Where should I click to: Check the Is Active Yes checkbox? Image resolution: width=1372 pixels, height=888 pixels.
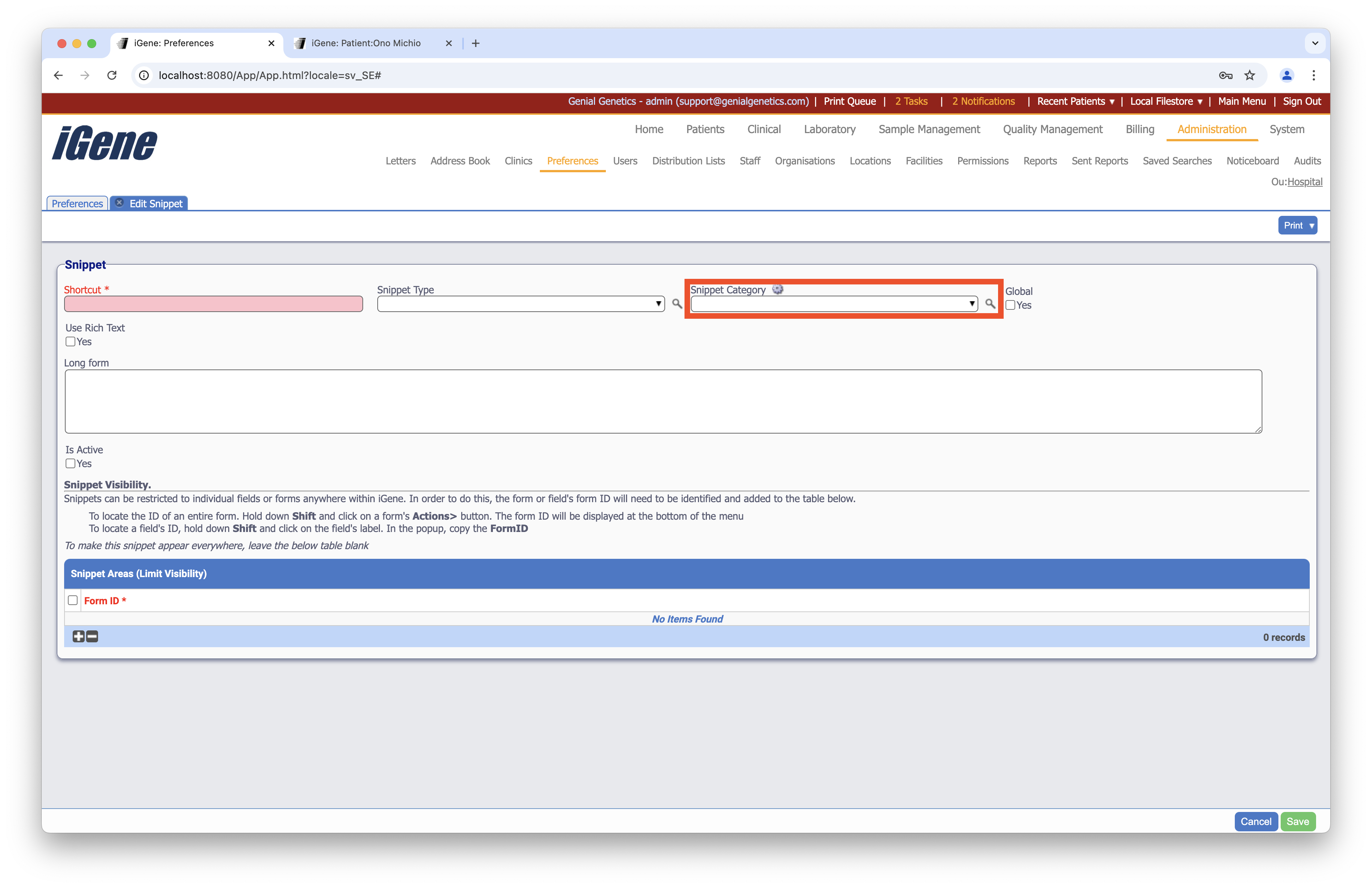71,463
